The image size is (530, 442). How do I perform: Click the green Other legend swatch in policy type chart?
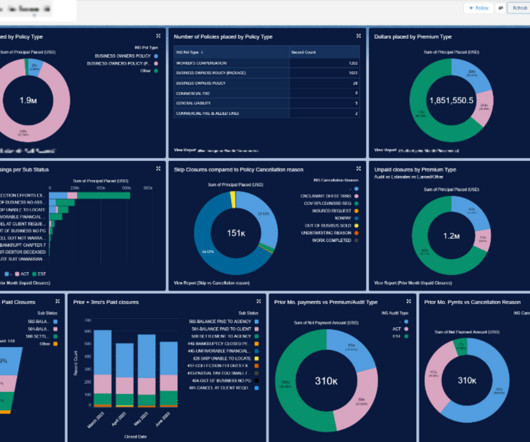click(x=156, y=71)
